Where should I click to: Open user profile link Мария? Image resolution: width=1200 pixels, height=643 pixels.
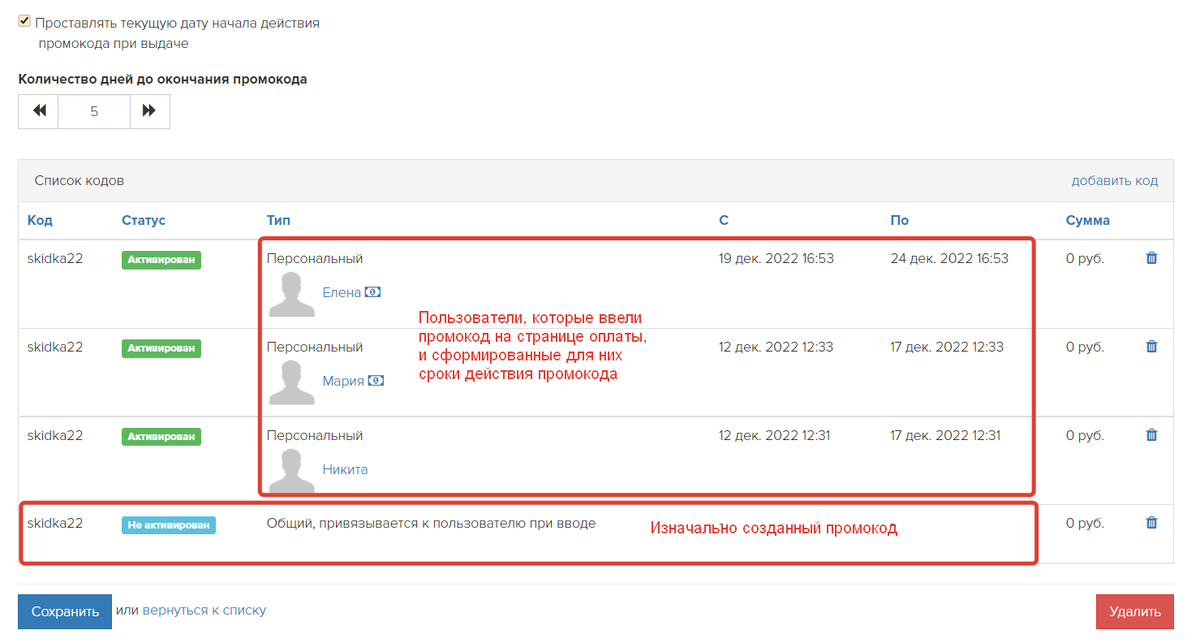tap(343, 381)
